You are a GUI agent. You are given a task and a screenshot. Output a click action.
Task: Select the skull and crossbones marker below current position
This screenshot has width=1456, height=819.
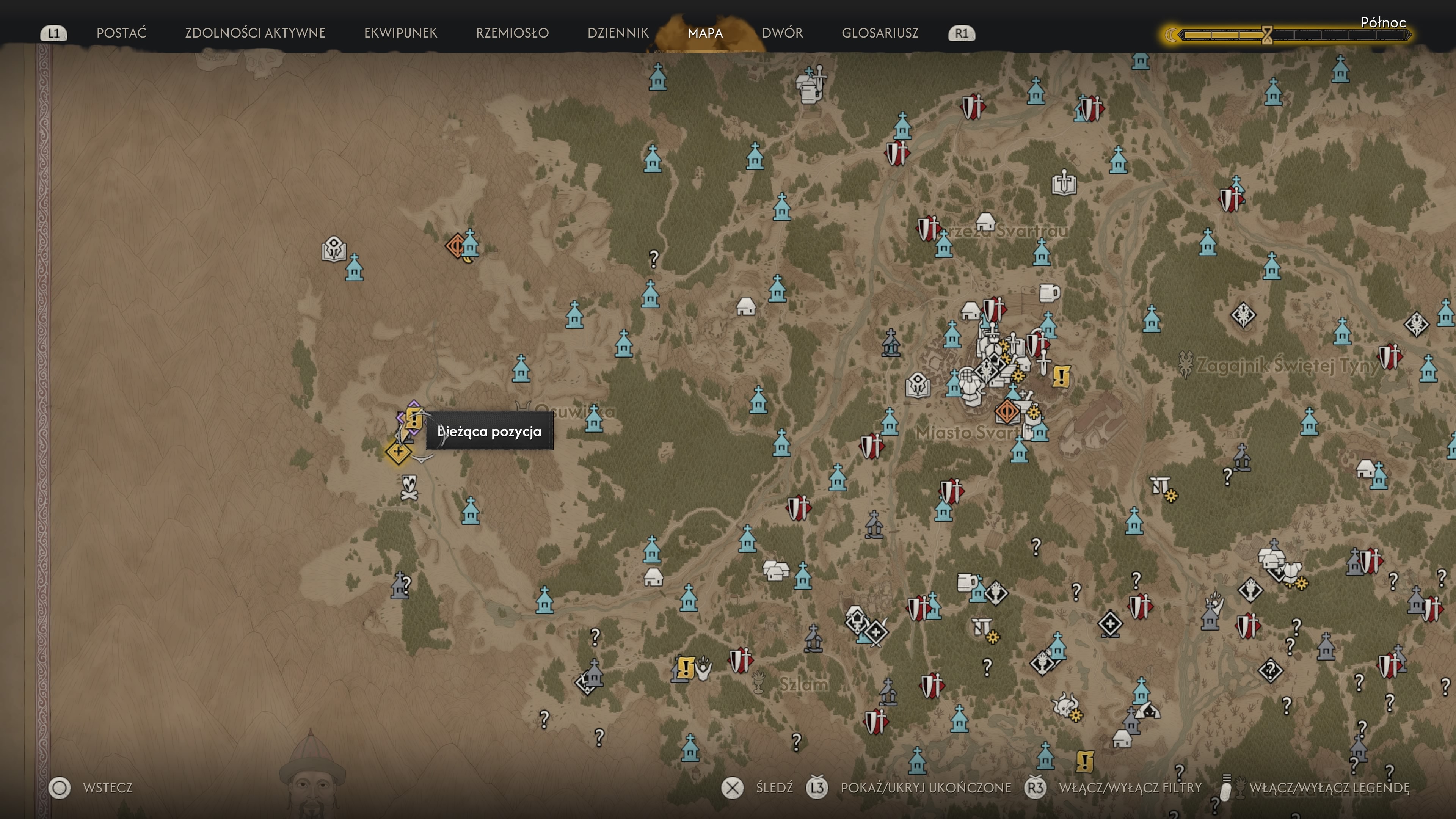[409, 487]
